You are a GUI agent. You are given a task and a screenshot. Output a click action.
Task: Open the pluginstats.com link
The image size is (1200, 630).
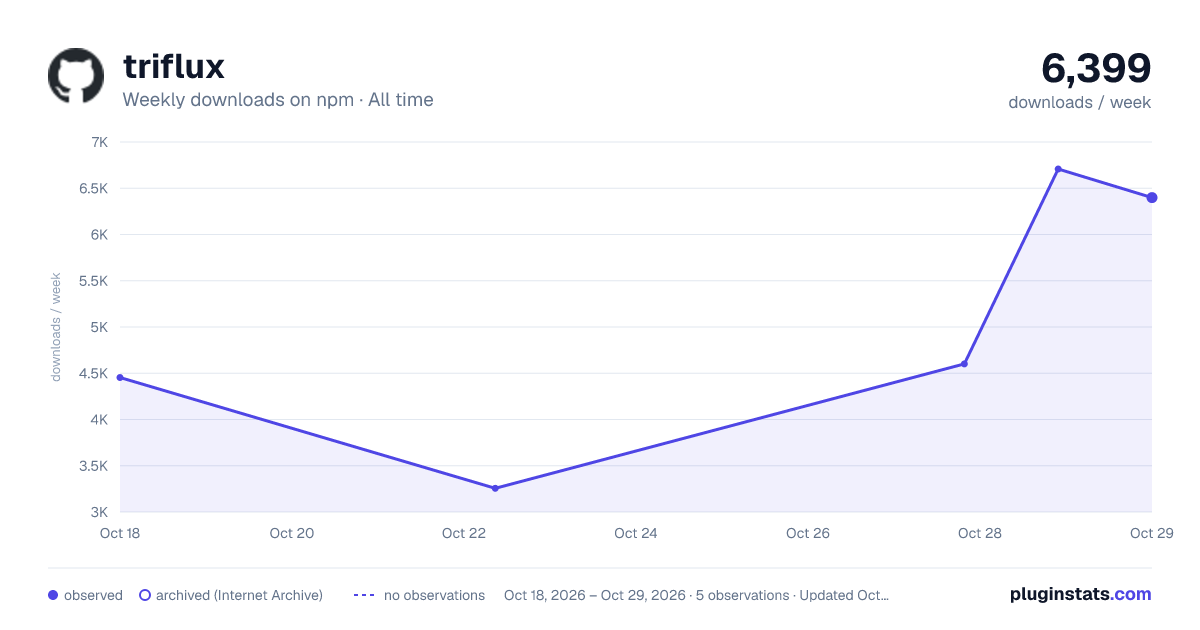tap(1080, 594)
